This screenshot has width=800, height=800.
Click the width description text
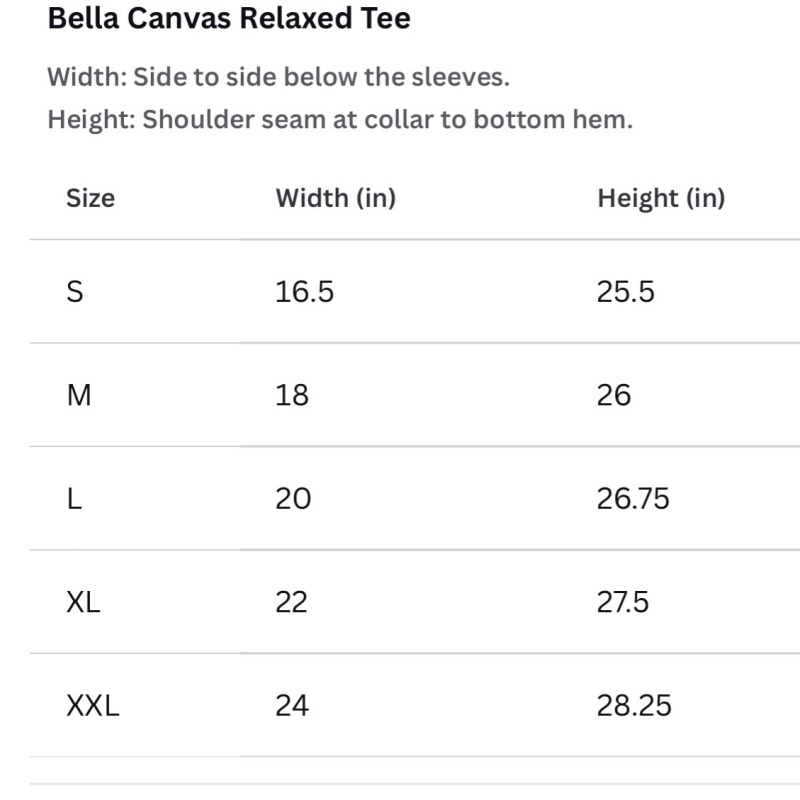tap(279, 77)
